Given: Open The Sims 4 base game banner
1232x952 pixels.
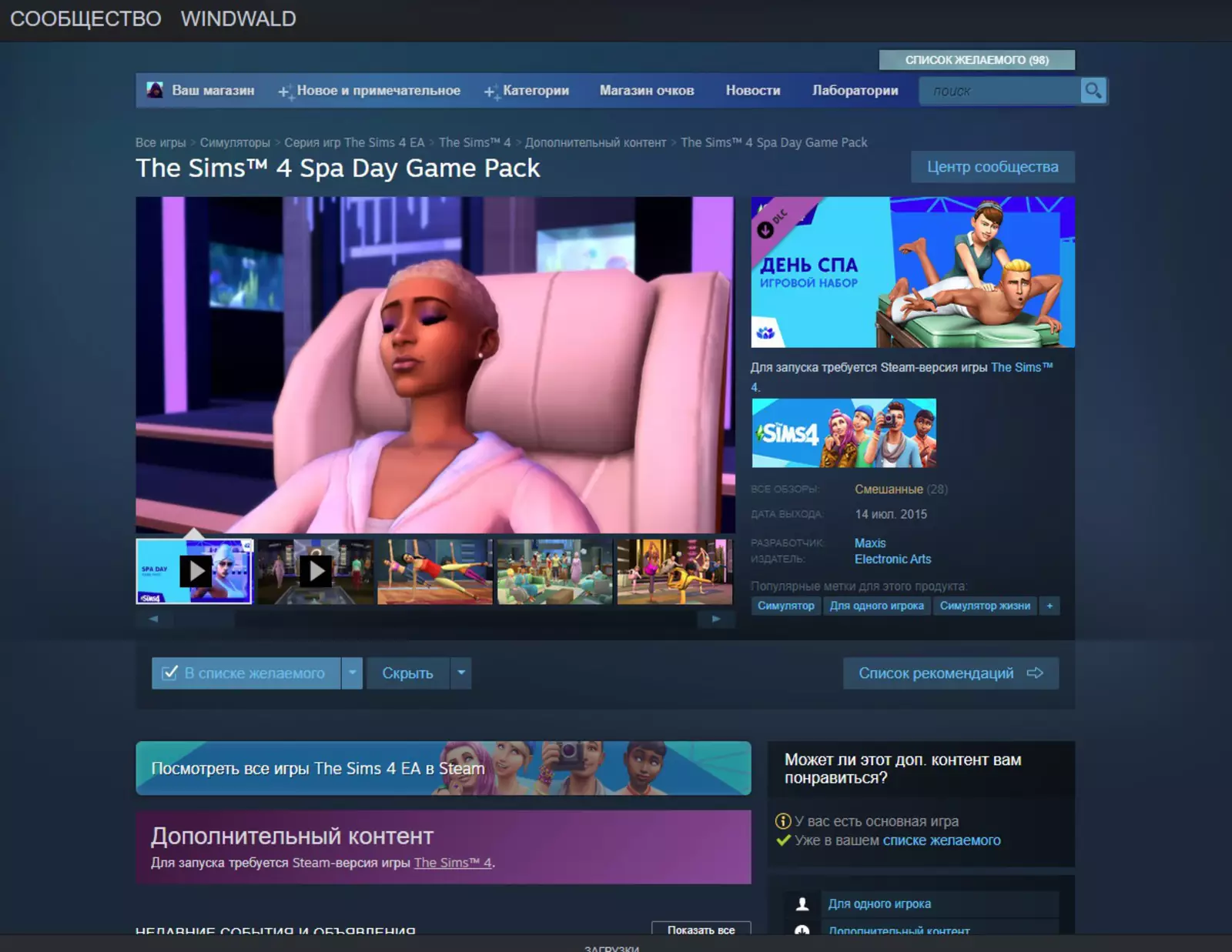Looking at the screenshot, I should pos(844,433).
